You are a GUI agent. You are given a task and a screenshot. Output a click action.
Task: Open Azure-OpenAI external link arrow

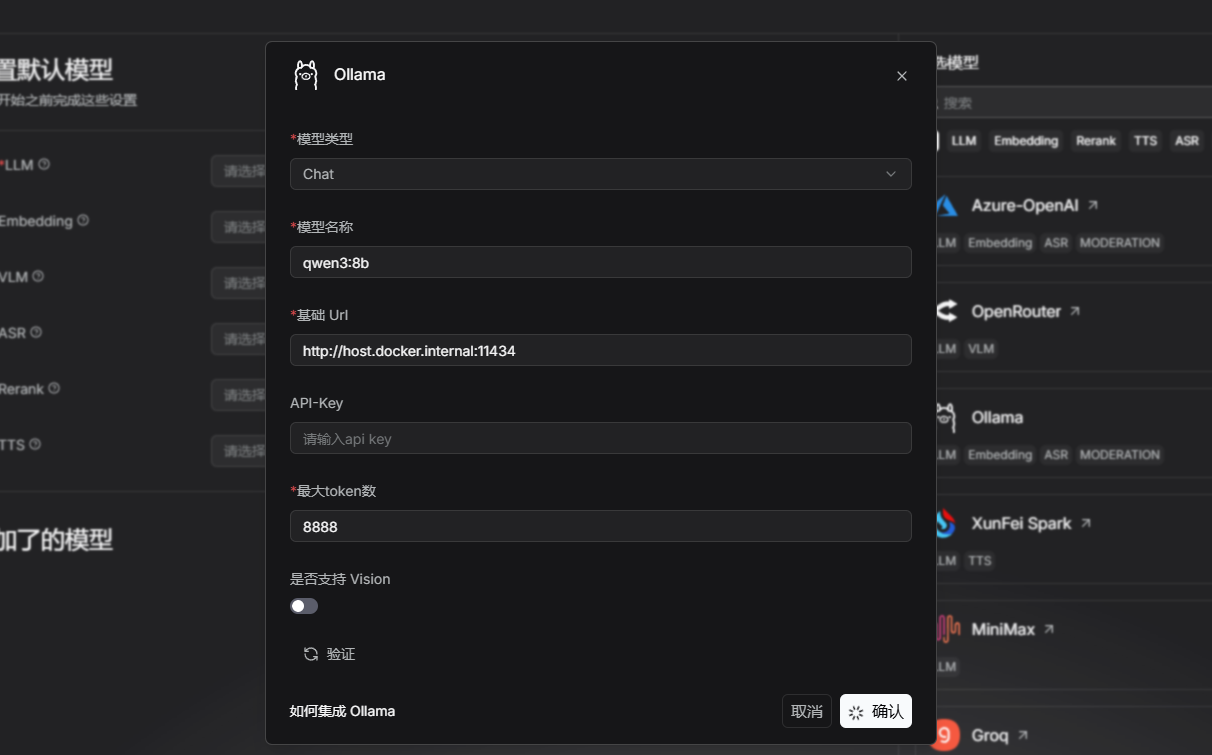click(x=1093, y=205)
